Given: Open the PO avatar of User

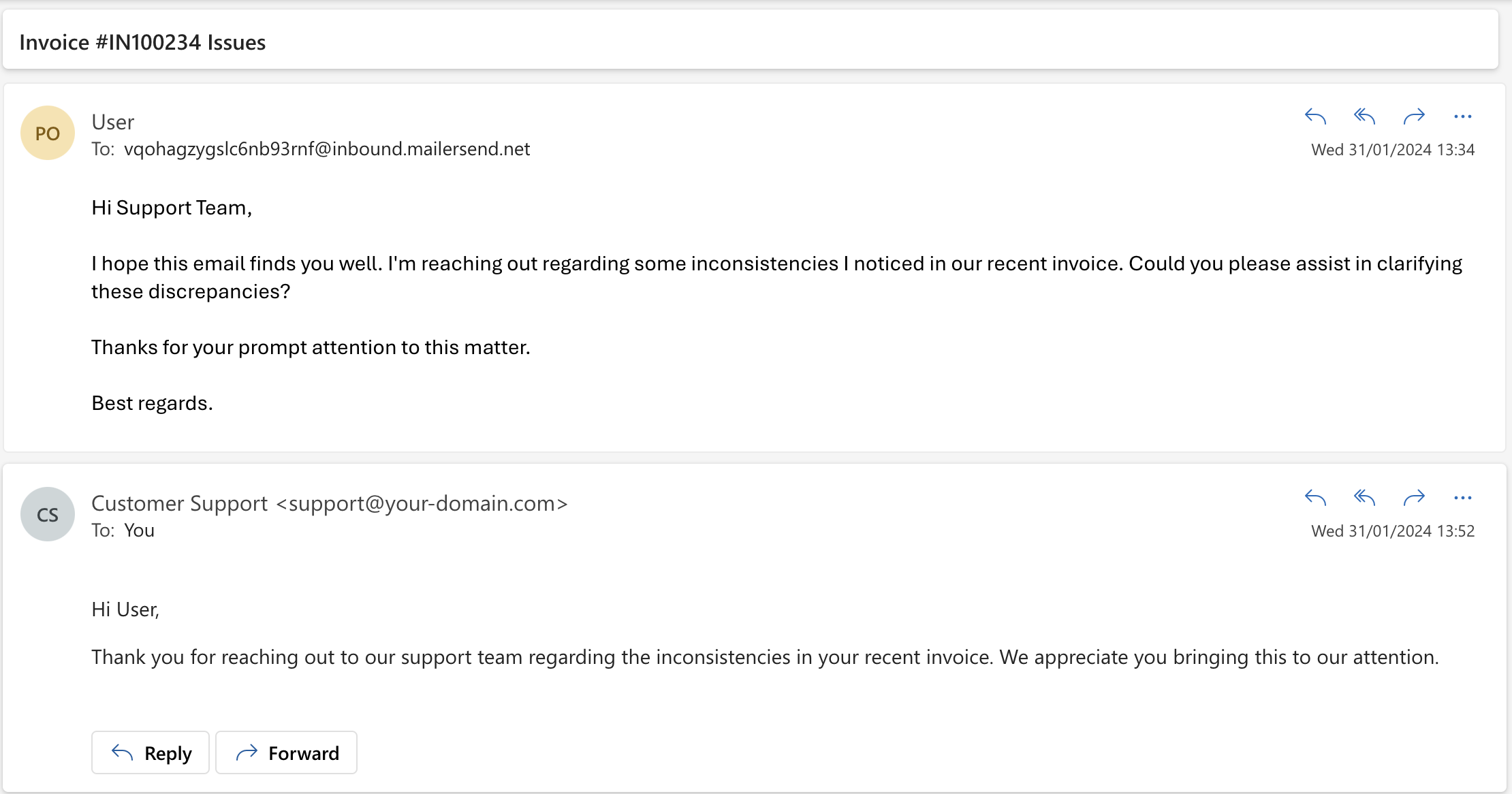Looking at the screenshot, I should [x=47, y=132].
